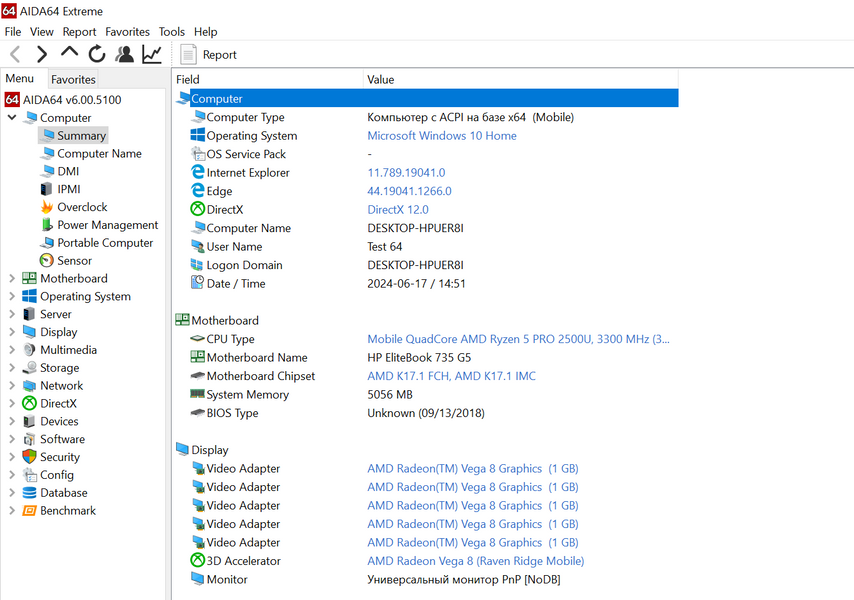Click the Forward navigation arrow
The image size is (854, 600).
[x=41, y=54]
